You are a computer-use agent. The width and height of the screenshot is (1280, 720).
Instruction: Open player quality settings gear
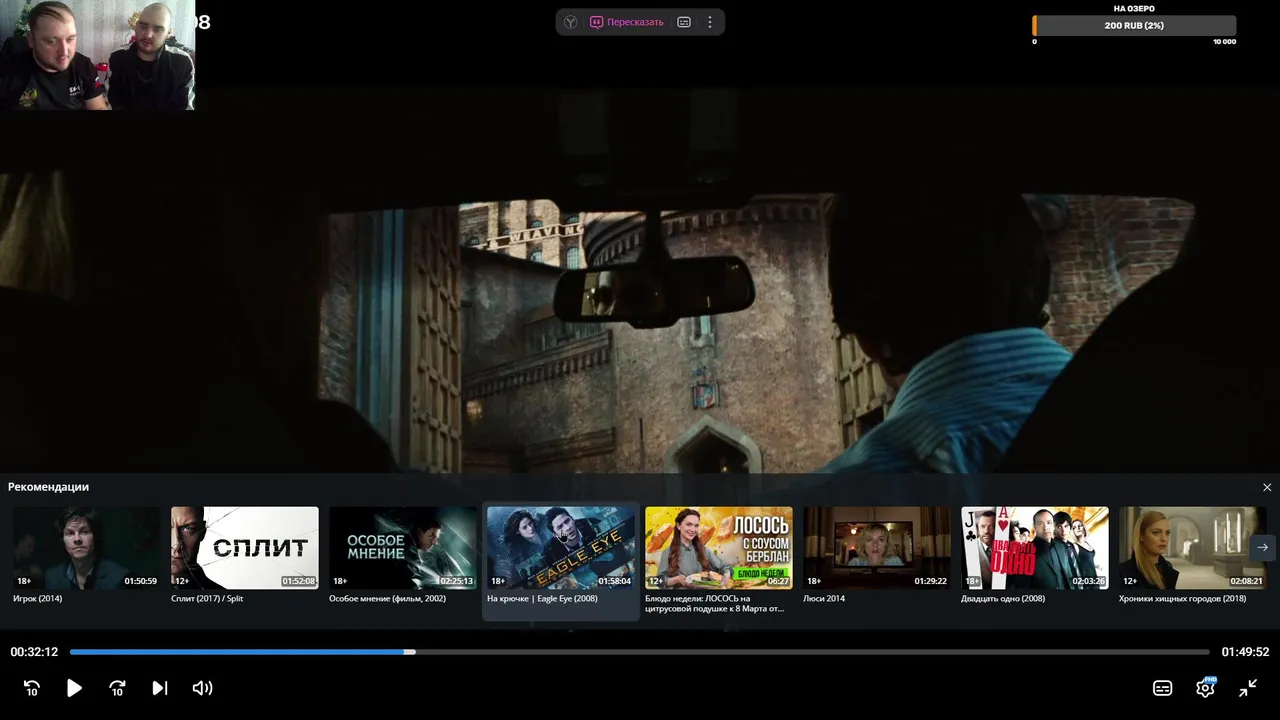[x=1206, y=687]
